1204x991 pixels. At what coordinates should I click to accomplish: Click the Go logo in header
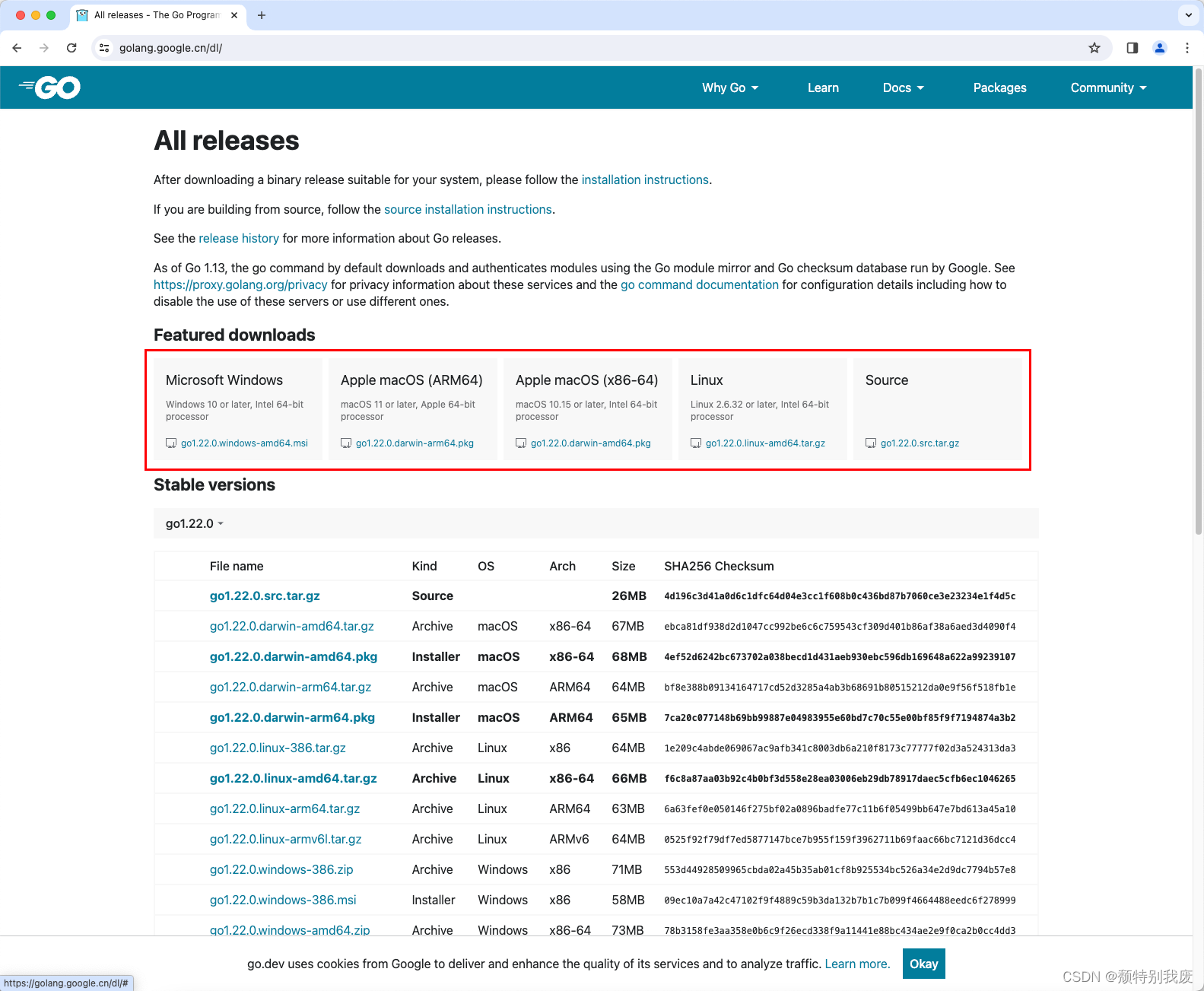click(x=50, y=87)
